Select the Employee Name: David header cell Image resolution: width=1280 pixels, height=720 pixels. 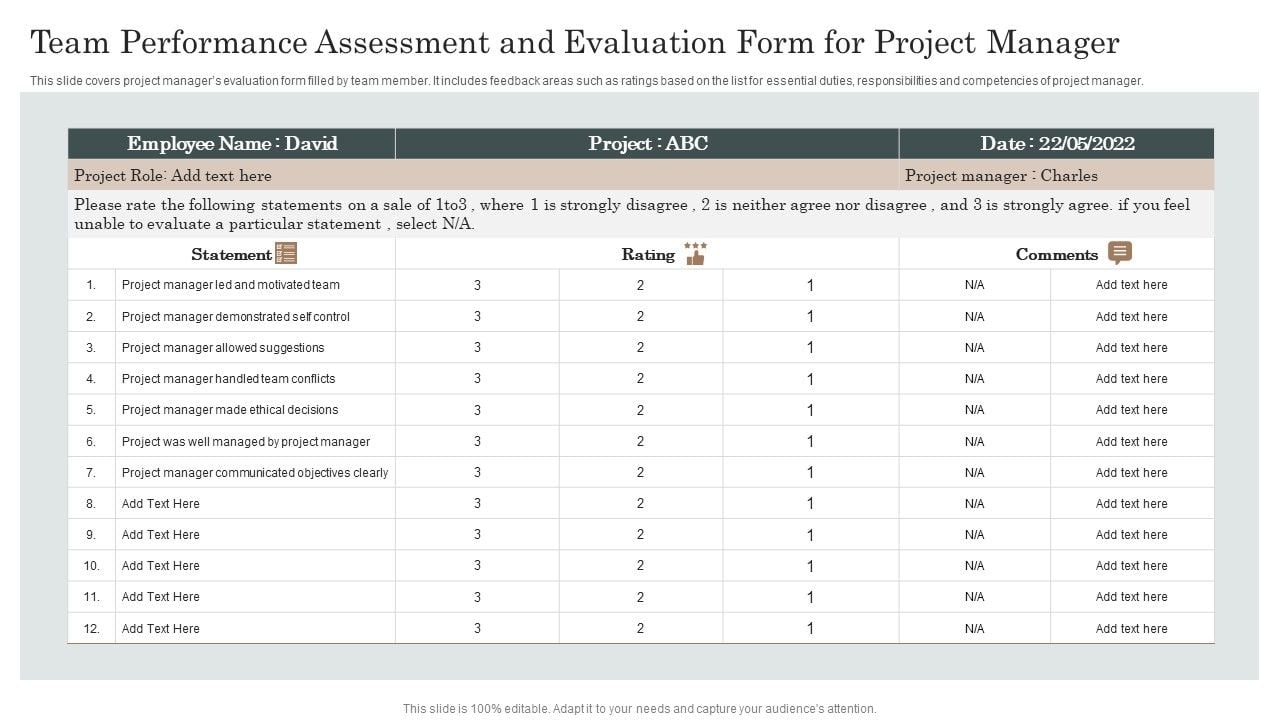coord(231,143)
